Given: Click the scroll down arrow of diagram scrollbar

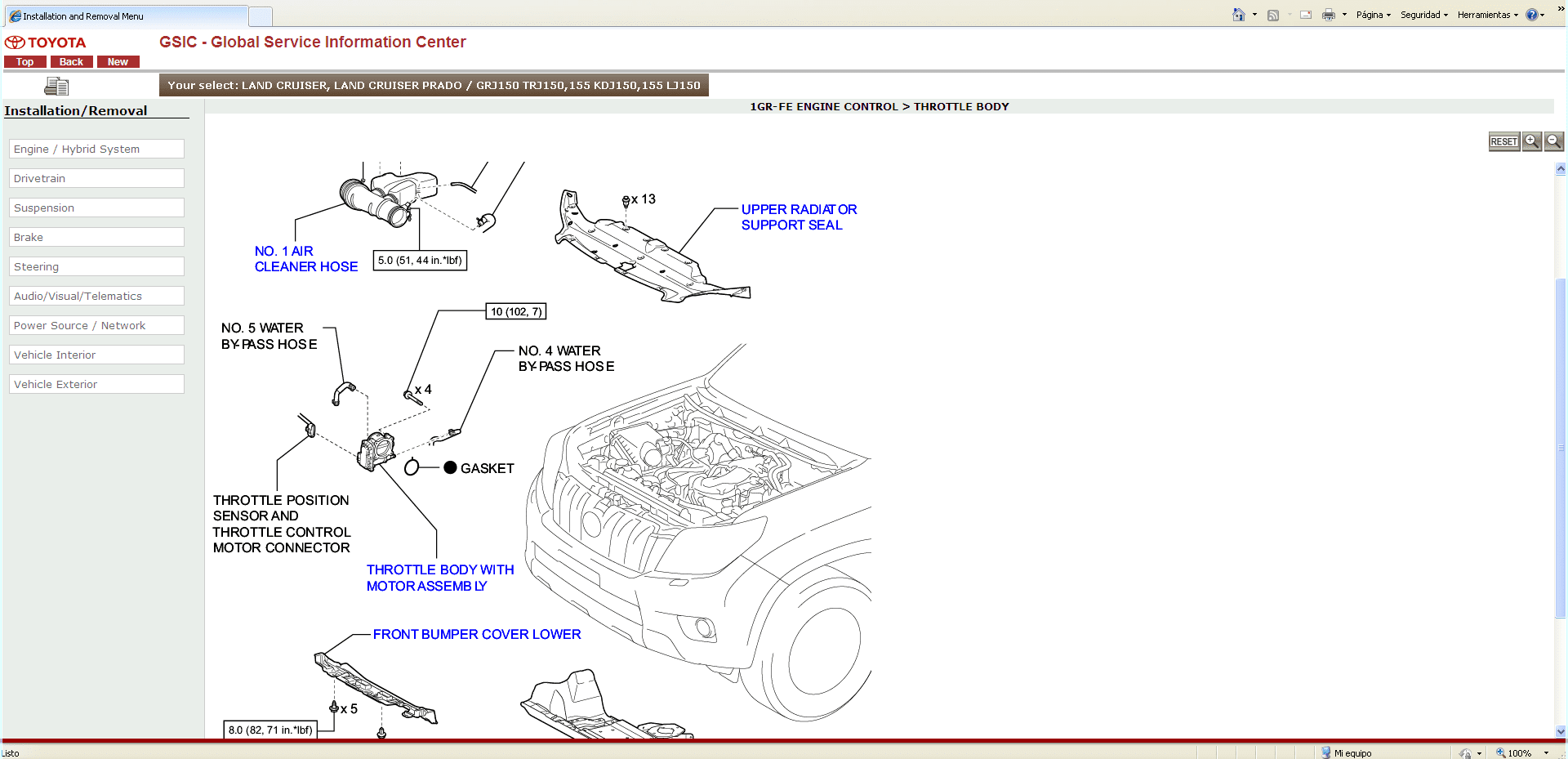Looking at the screenshot, I should pos(1561,731).
